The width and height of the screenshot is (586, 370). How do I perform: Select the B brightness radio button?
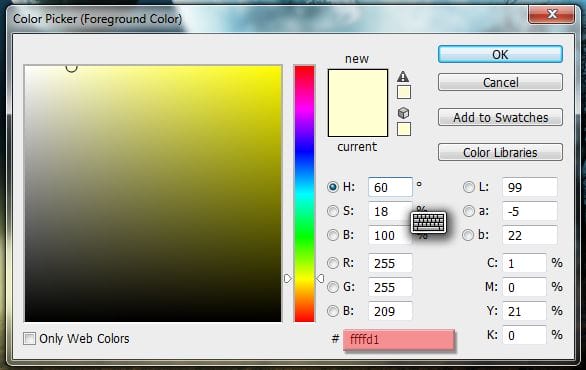[333, 235]
